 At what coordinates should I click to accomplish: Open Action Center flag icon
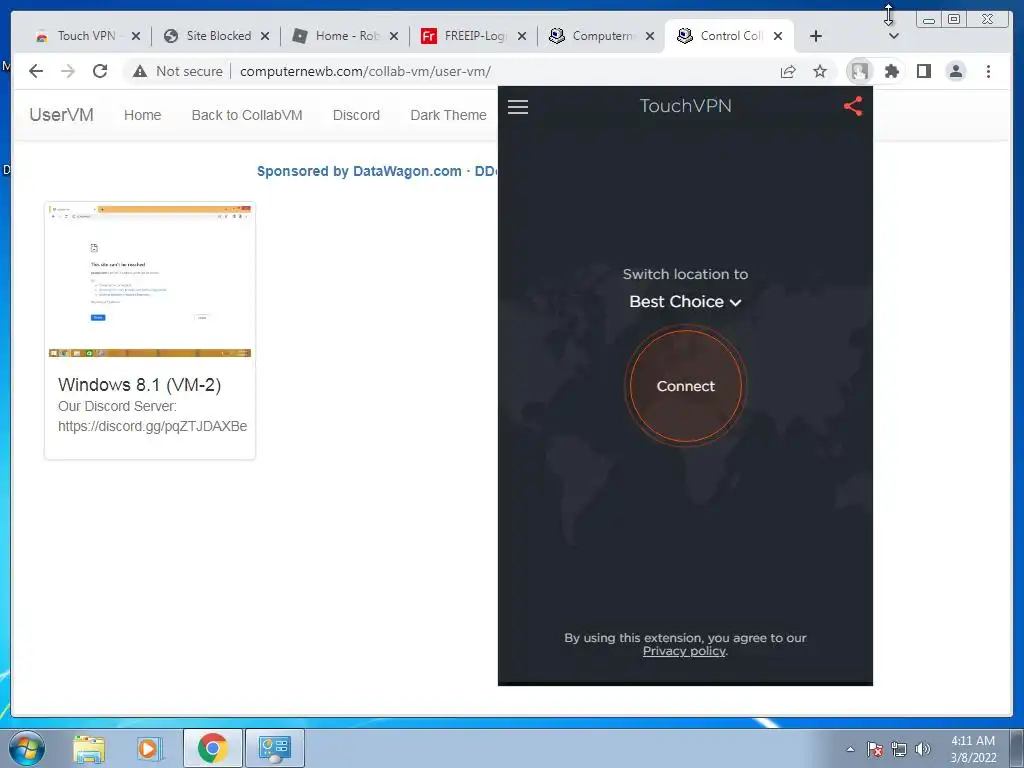coord(875,749)
